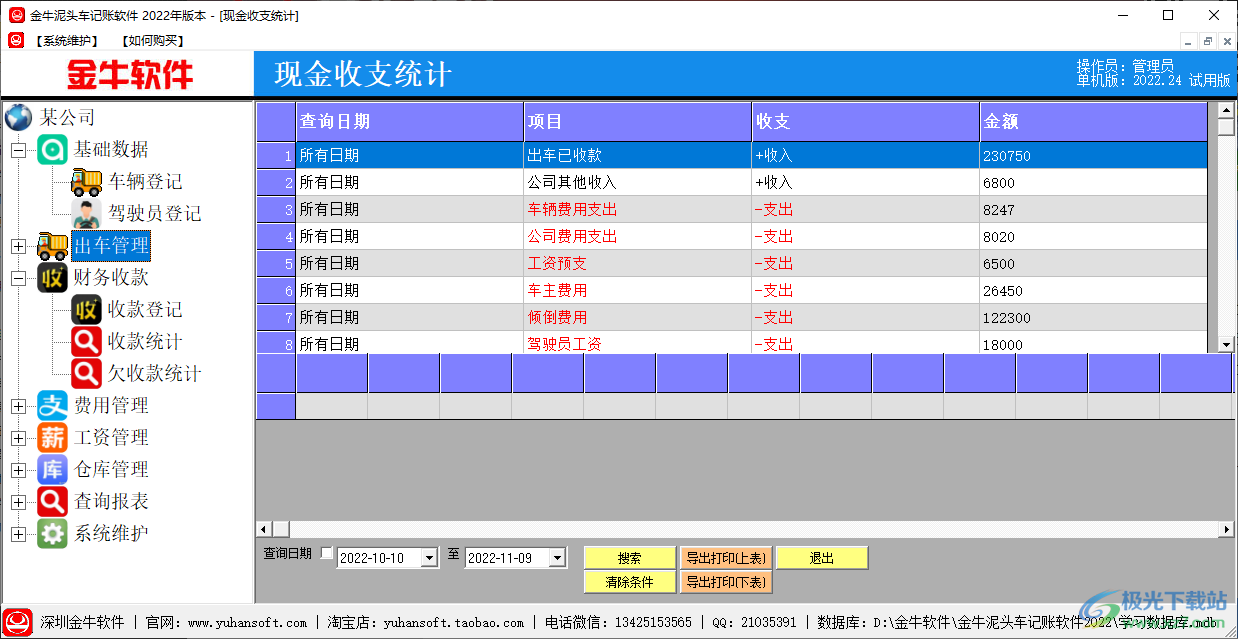1238x639 pixels.
Task: Click the 工资预支 cell
Action: [638, 264]
